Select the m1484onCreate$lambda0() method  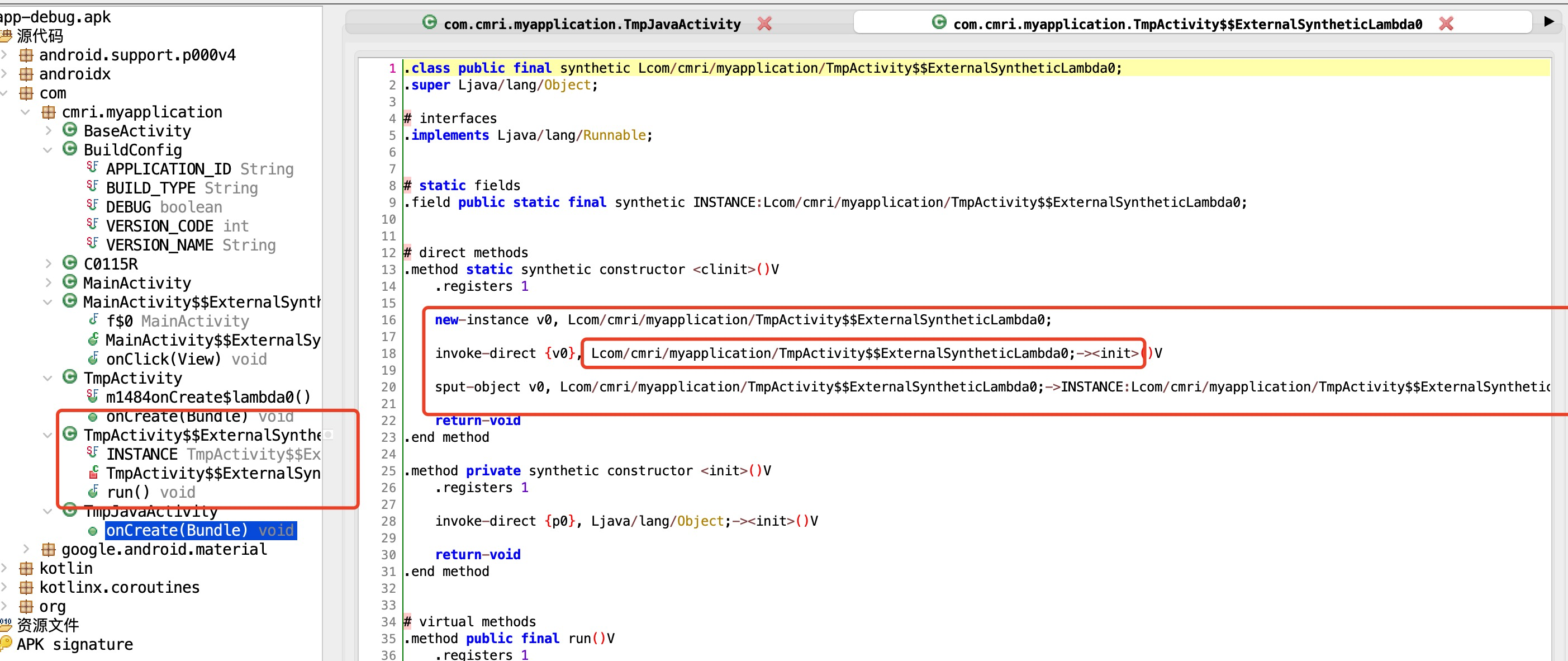(209, 397)
